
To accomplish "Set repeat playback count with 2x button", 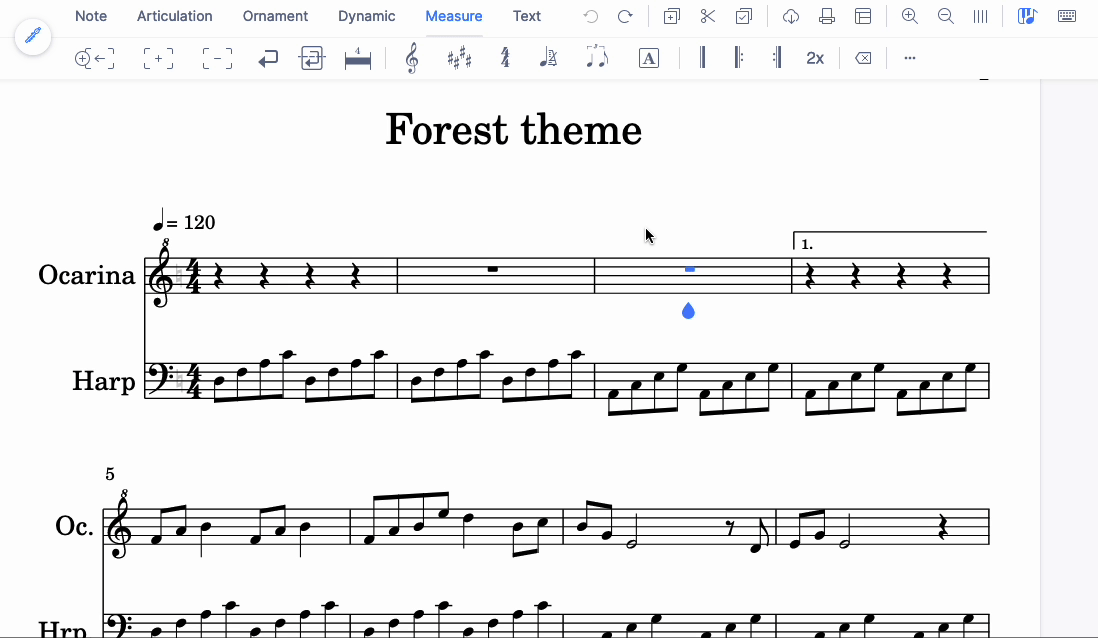I will (x=815, y=57).
